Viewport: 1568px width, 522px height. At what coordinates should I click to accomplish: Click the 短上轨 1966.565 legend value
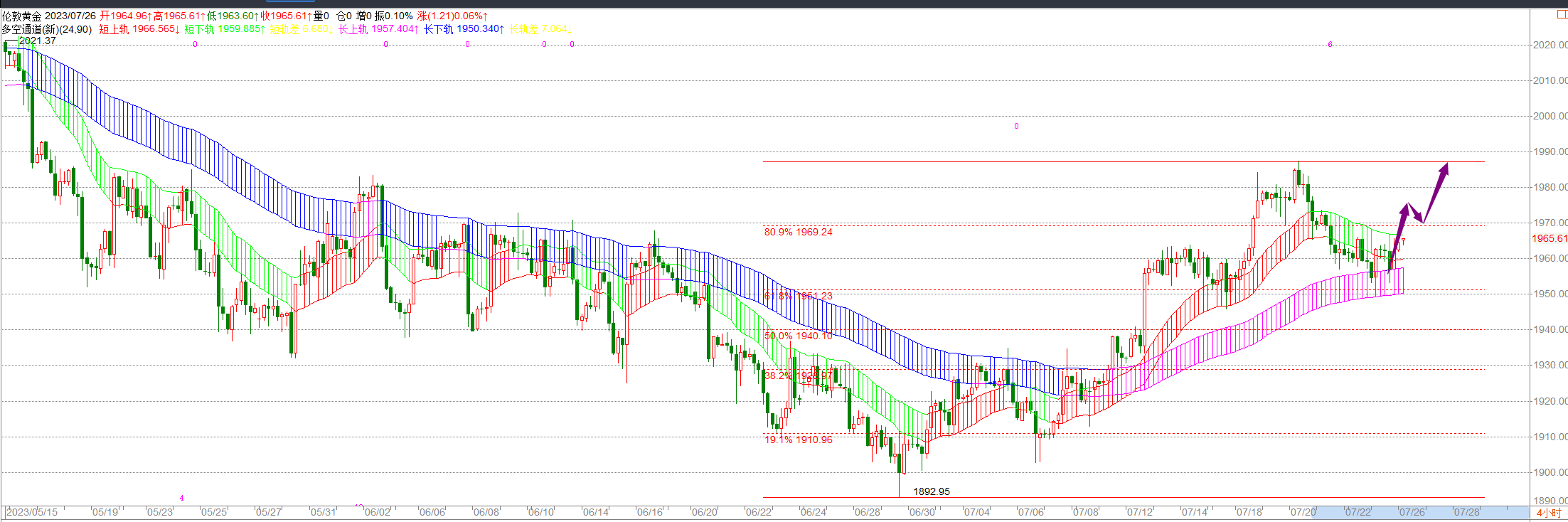(x=139, y=29)
